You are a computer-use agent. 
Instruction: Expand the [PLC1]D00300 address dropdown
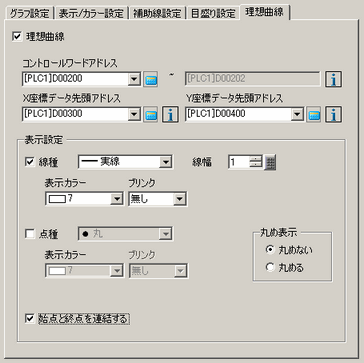click(x=133, y=115)
